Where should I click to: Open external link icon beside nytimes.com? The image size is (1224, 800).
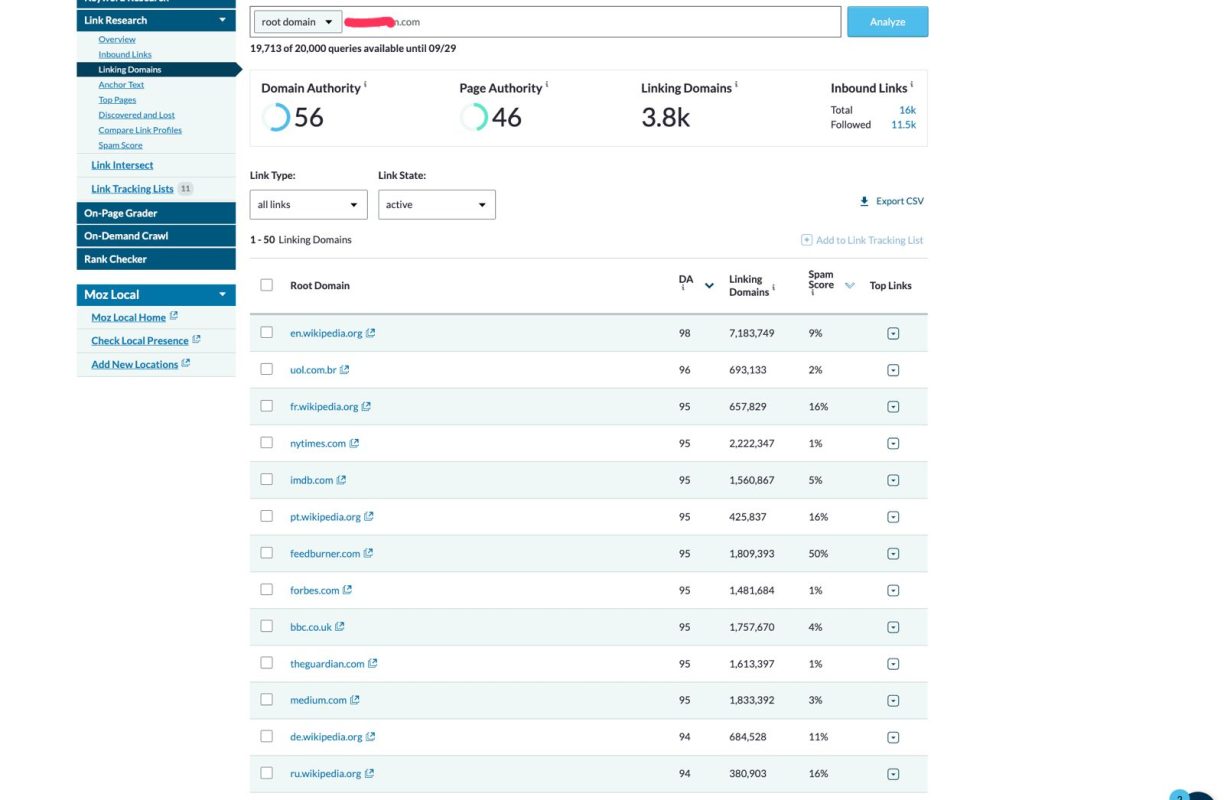[x=354, y=443]
